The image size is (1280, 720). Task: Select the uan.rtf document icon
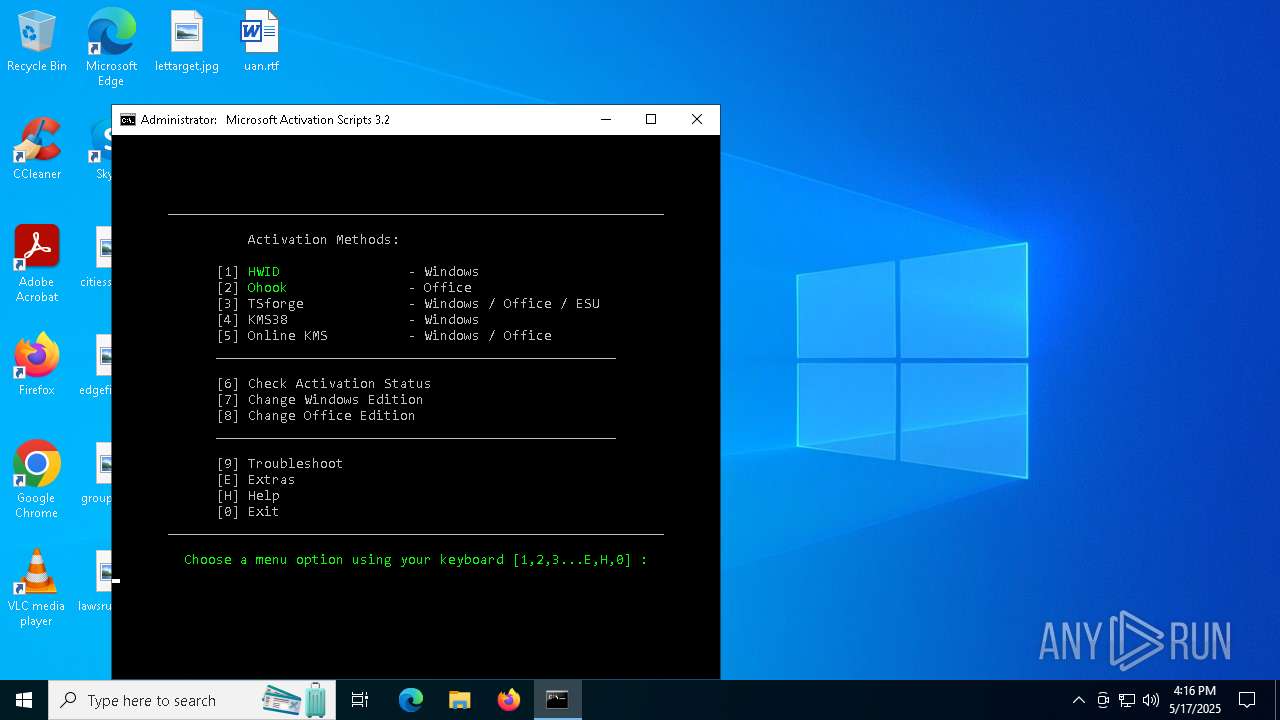click(261, 42)
